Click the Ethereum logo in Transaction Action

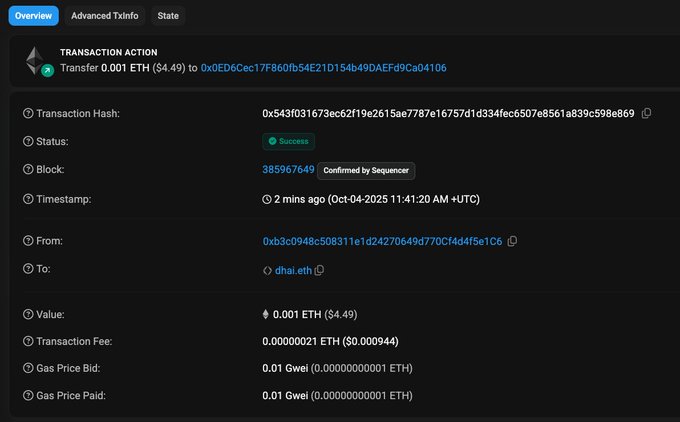[37, 60]
